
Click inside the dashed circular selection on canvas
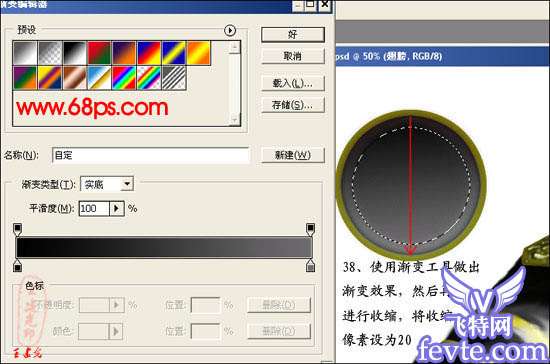[x=412, y=186]
